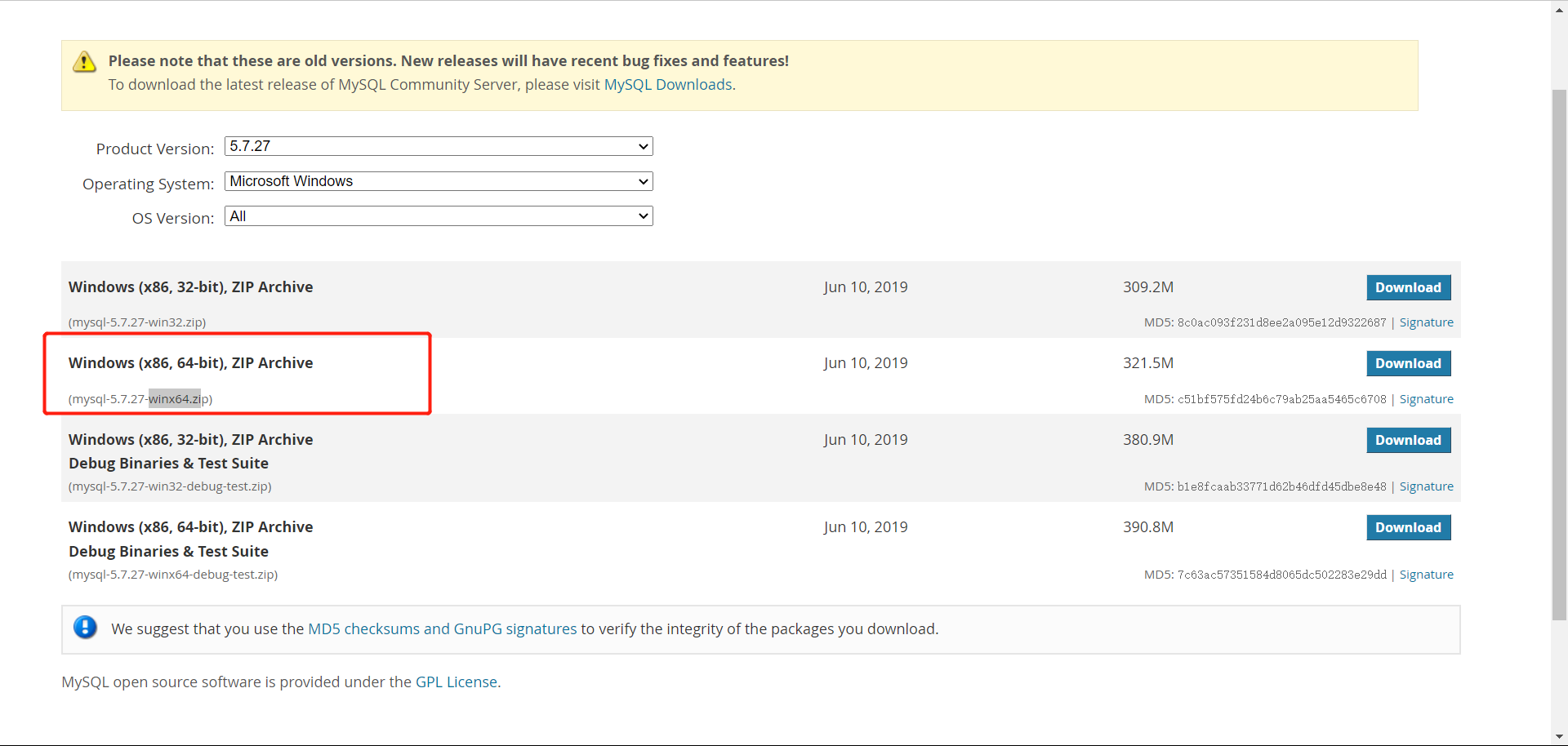Click the 390.8M file size
Image resolution: width=1568 pixels, height=746 pixels.
[x=1148, y=527]
